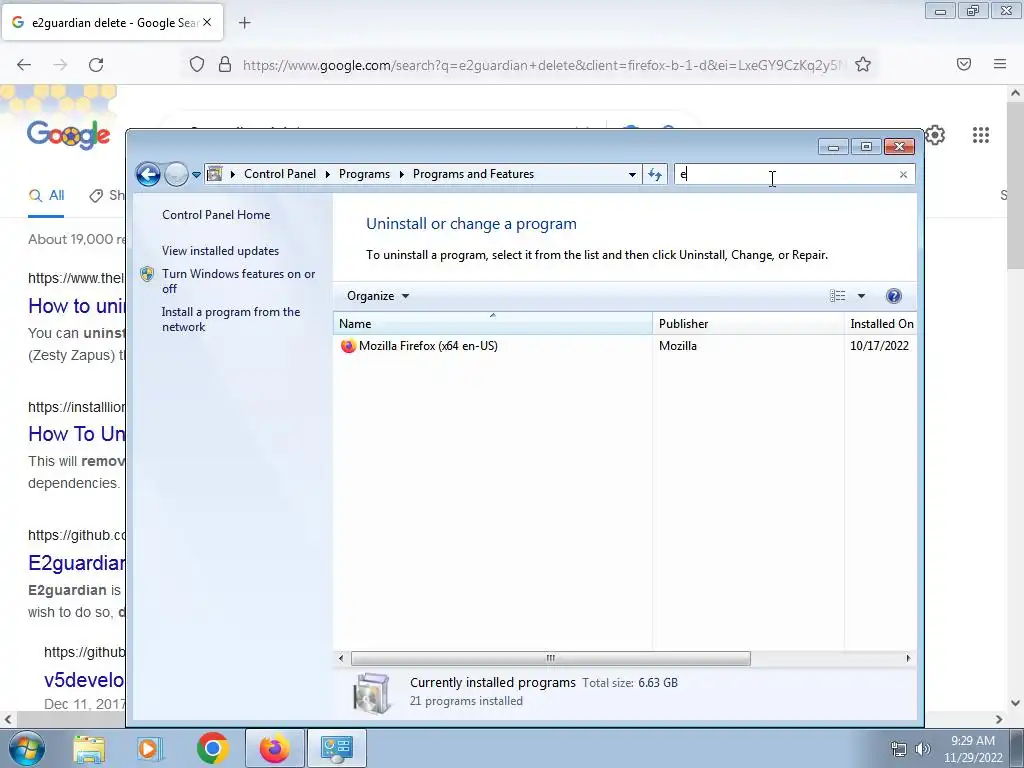Sort by the Installed On column header
The height and width of the screenshot is (768, 1024).
tap(881, 323)
